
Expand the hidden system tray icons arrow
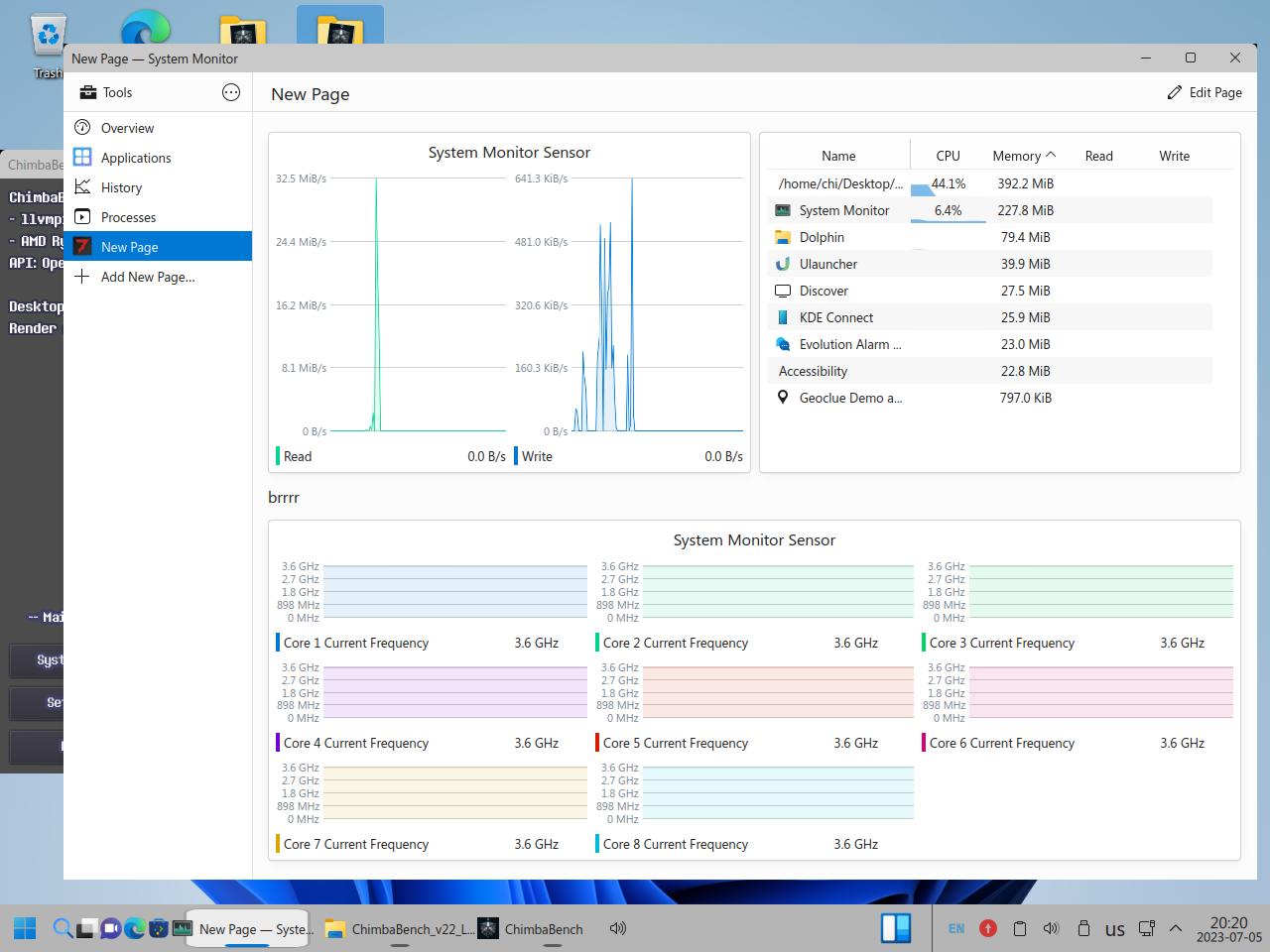(1176, 929)
